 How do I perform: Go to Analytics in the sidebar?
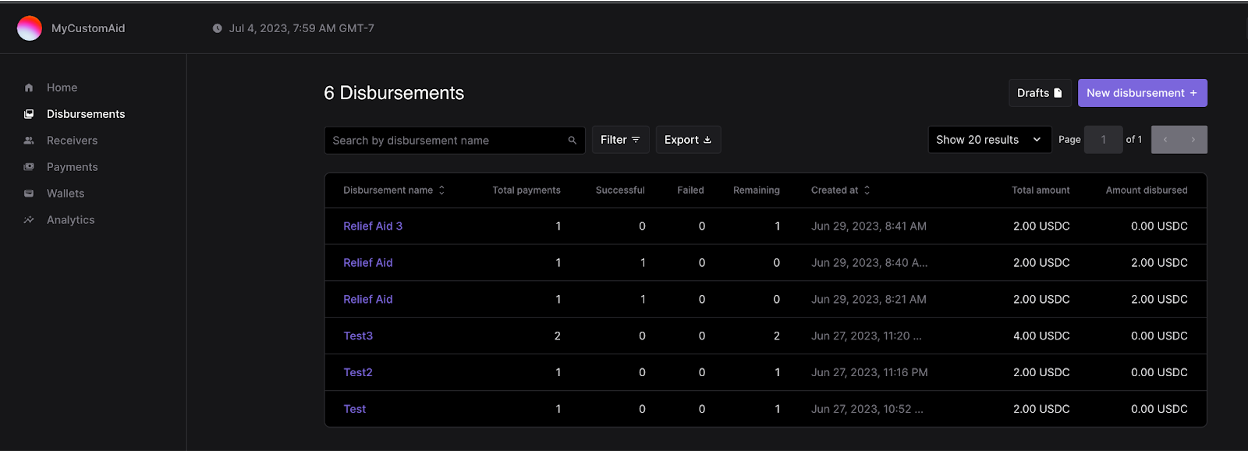tap(70, 220)
